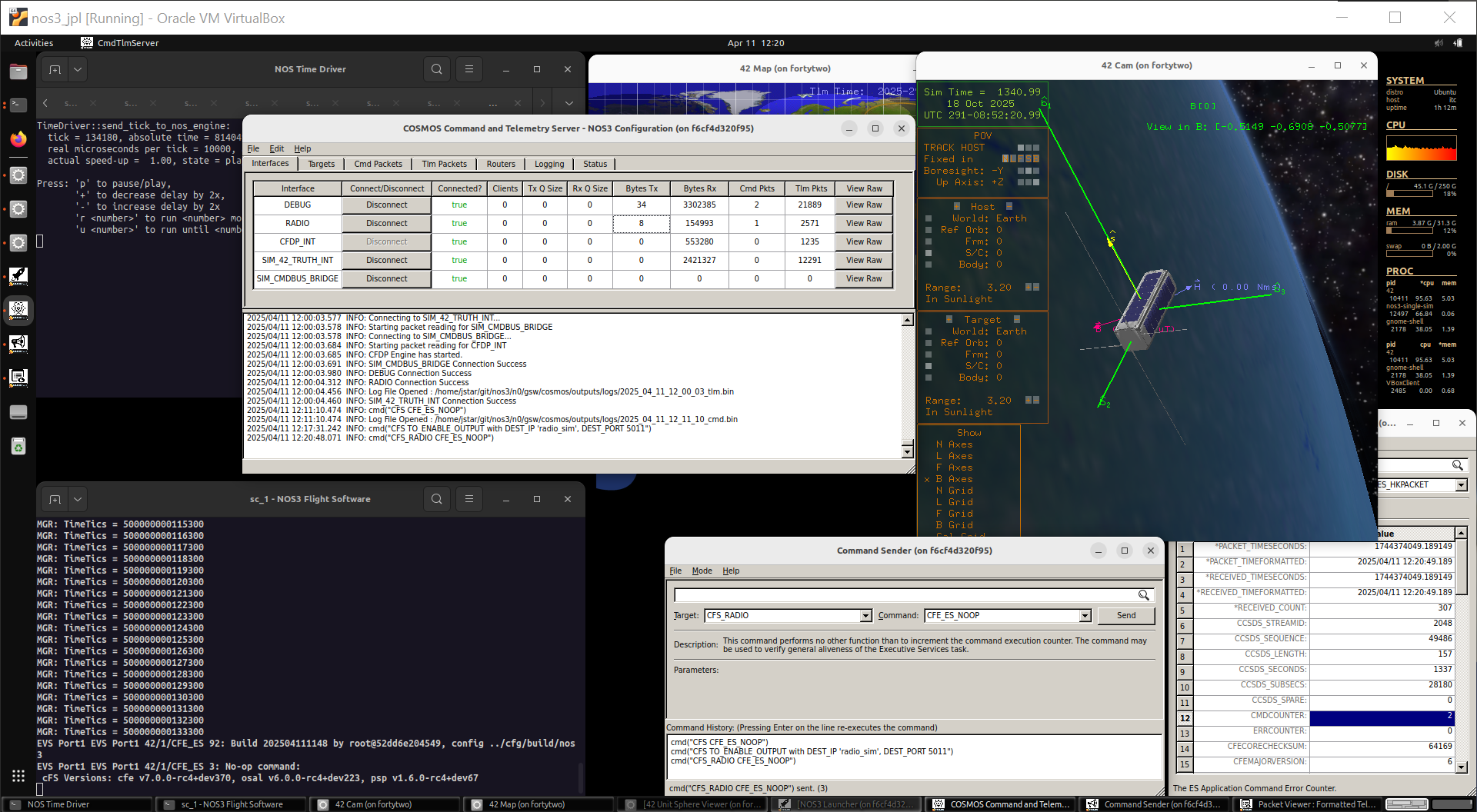This screenshot has width=1477, height=812.
Task: Expand new-tab options dropdown in sc_1 terminal
Action: pos(78,499)
